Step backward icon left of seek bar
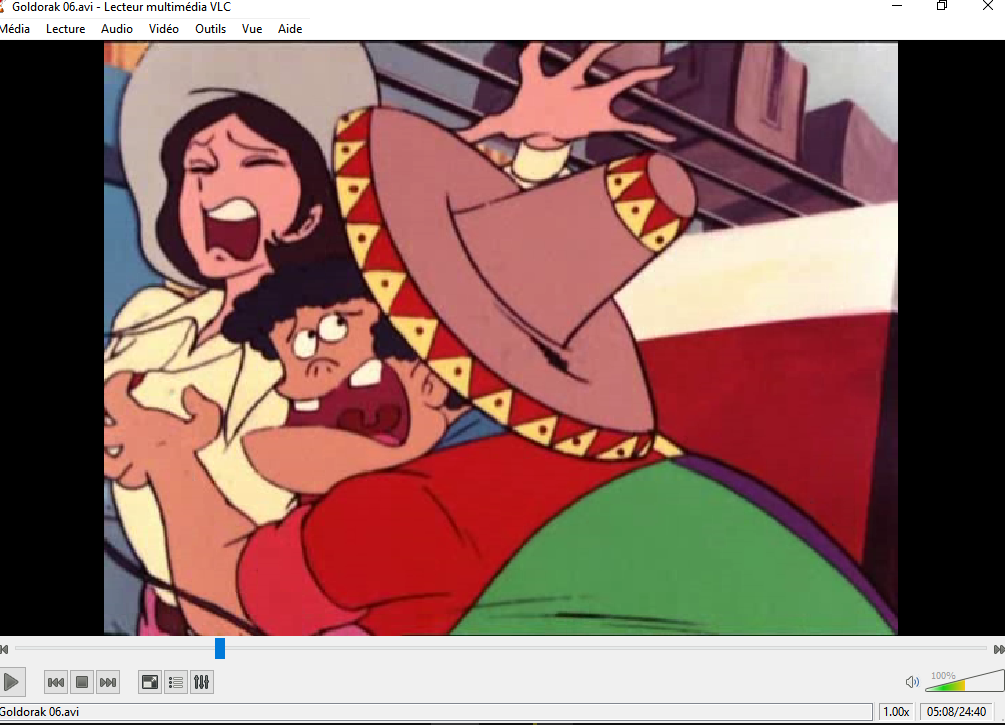This screenshot has height=725, width=1005. [4, 649]
